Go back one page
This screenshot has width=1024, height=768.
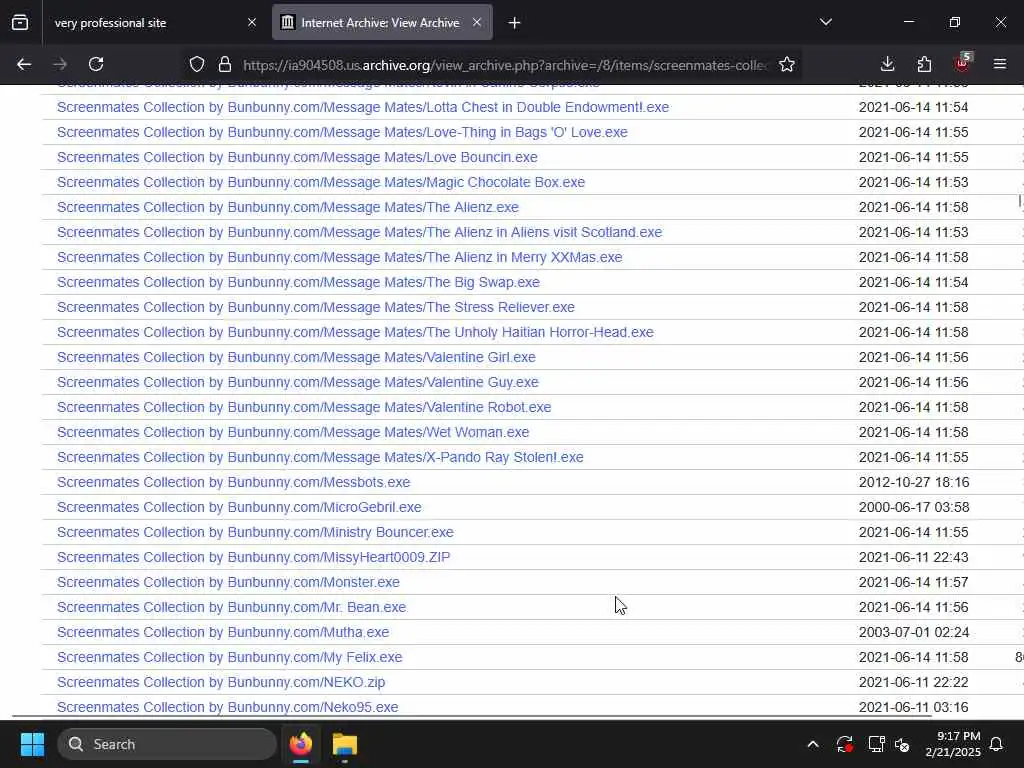(24, 64)
